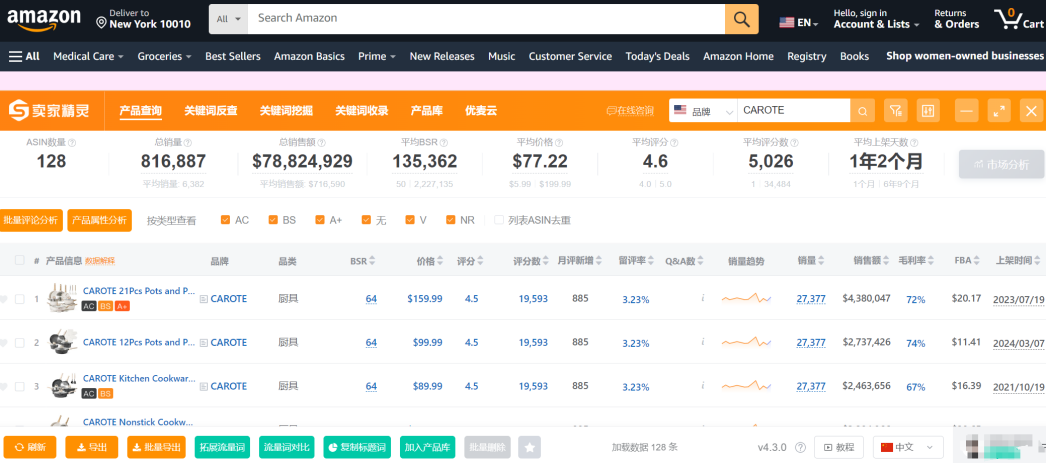The image size is (1046, 464).
Task: Click the 产品属性分析 button
Action: click(x=99, y=220)
